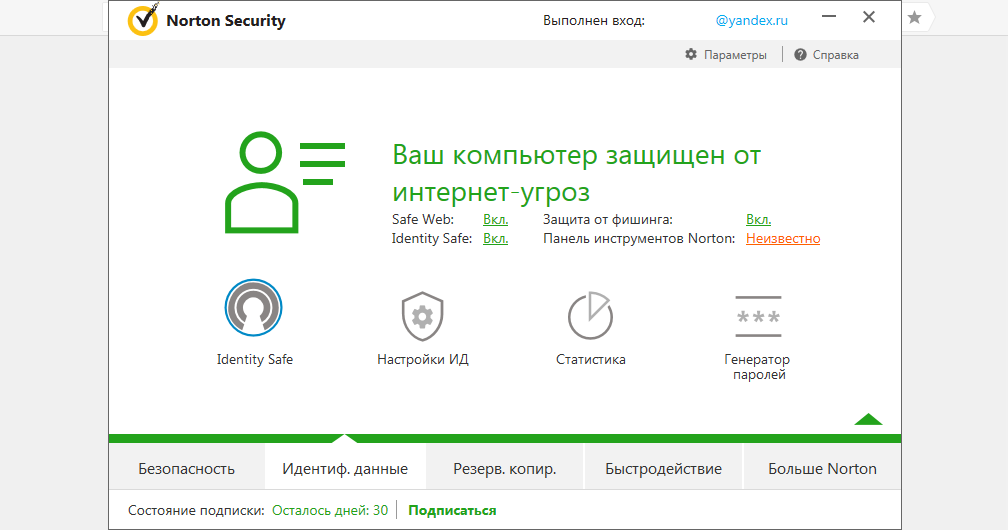Click Выполнен вход label

pyautogui.click(x=593, y=21)
